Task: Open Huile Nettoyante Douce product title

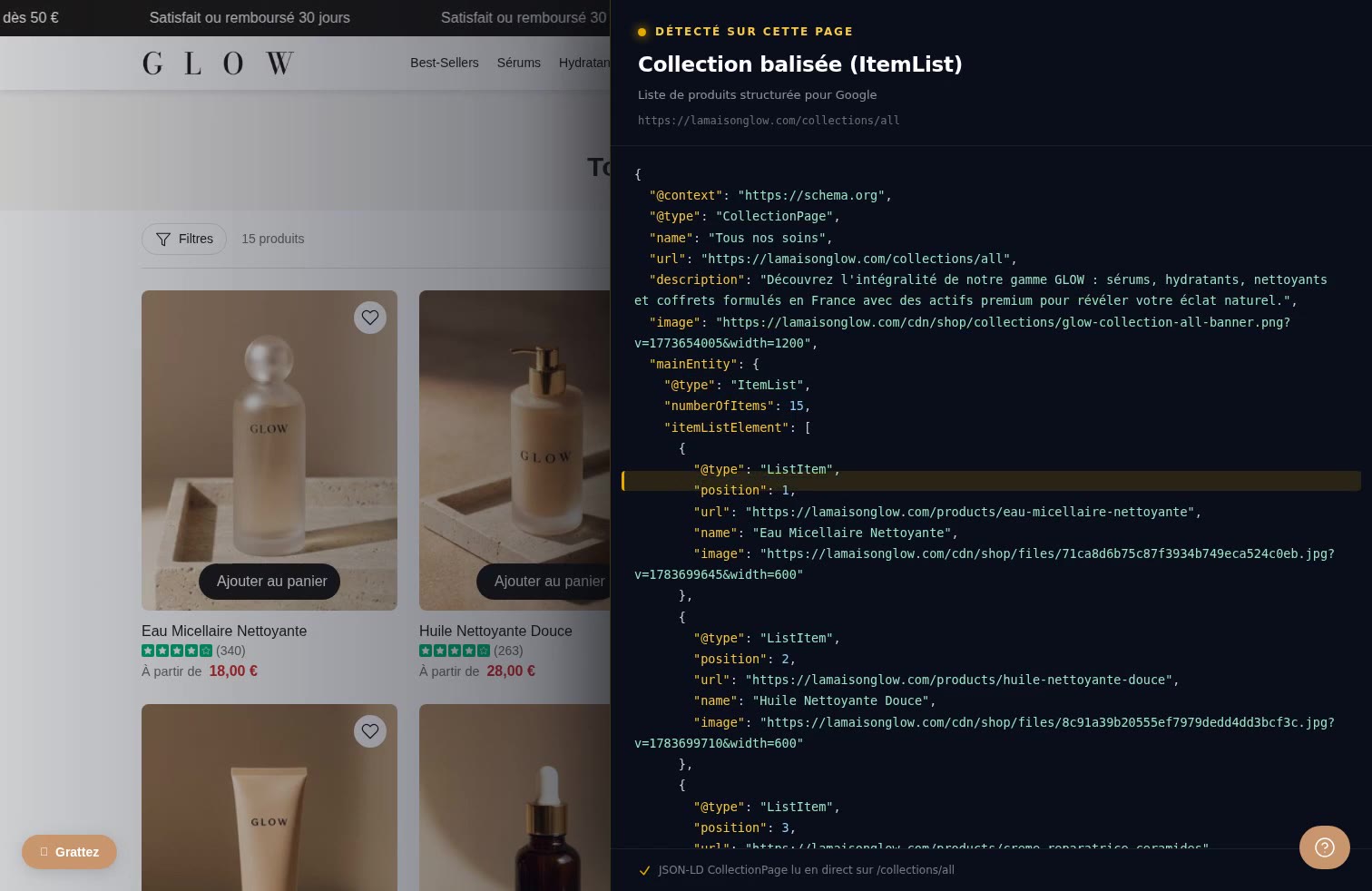Action: 495,631
